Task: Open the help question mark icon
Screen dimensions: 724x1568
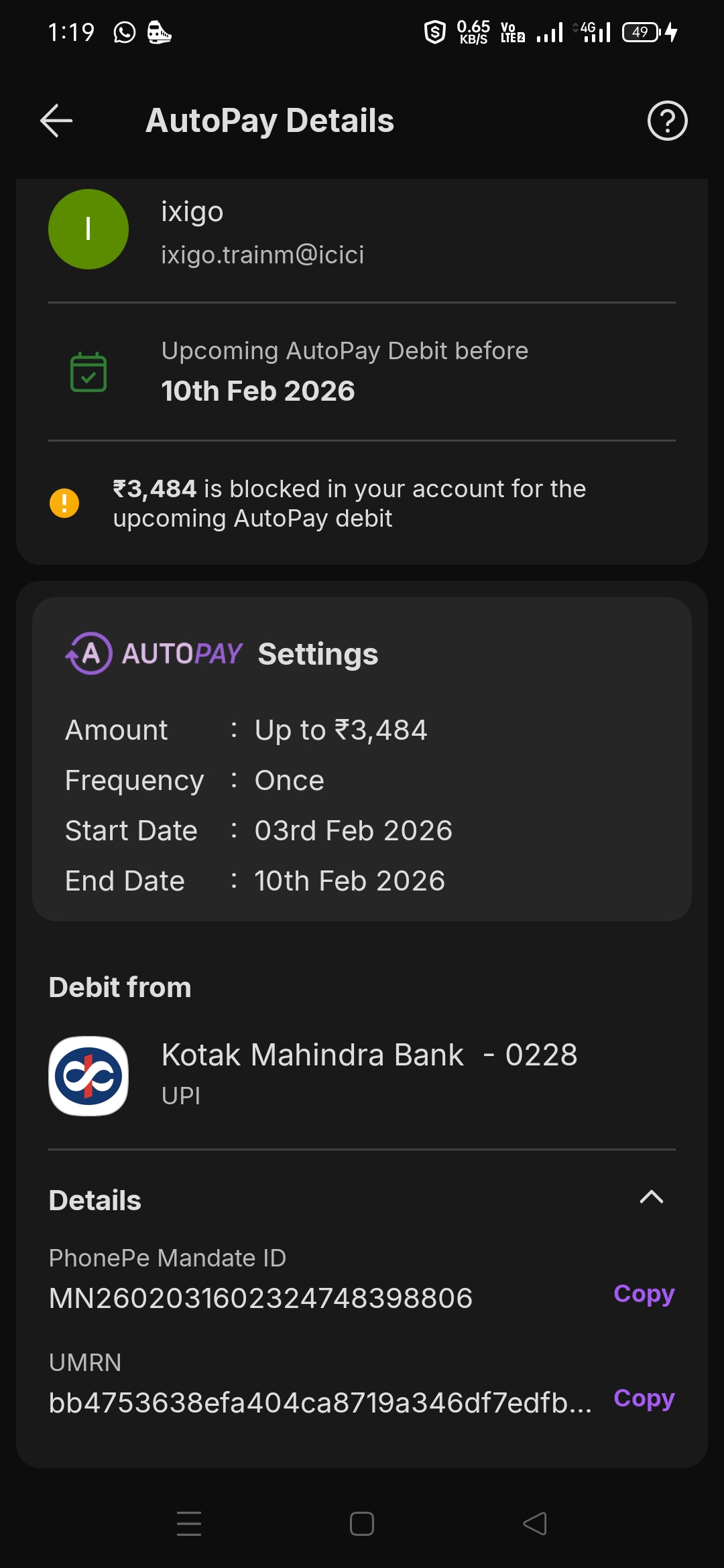Action: pos(667,121)
